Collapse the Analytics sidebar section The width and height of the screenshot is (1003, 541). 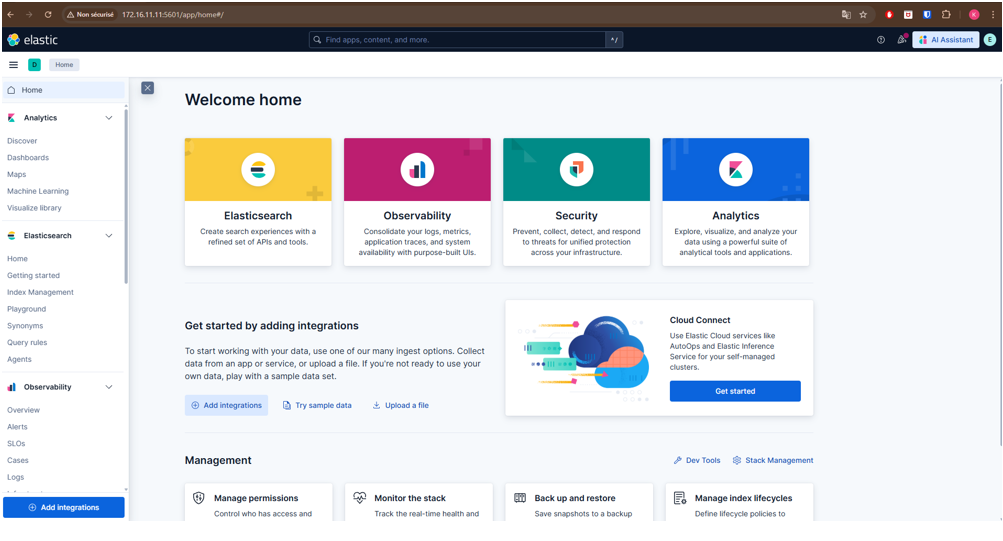(109, 118)
